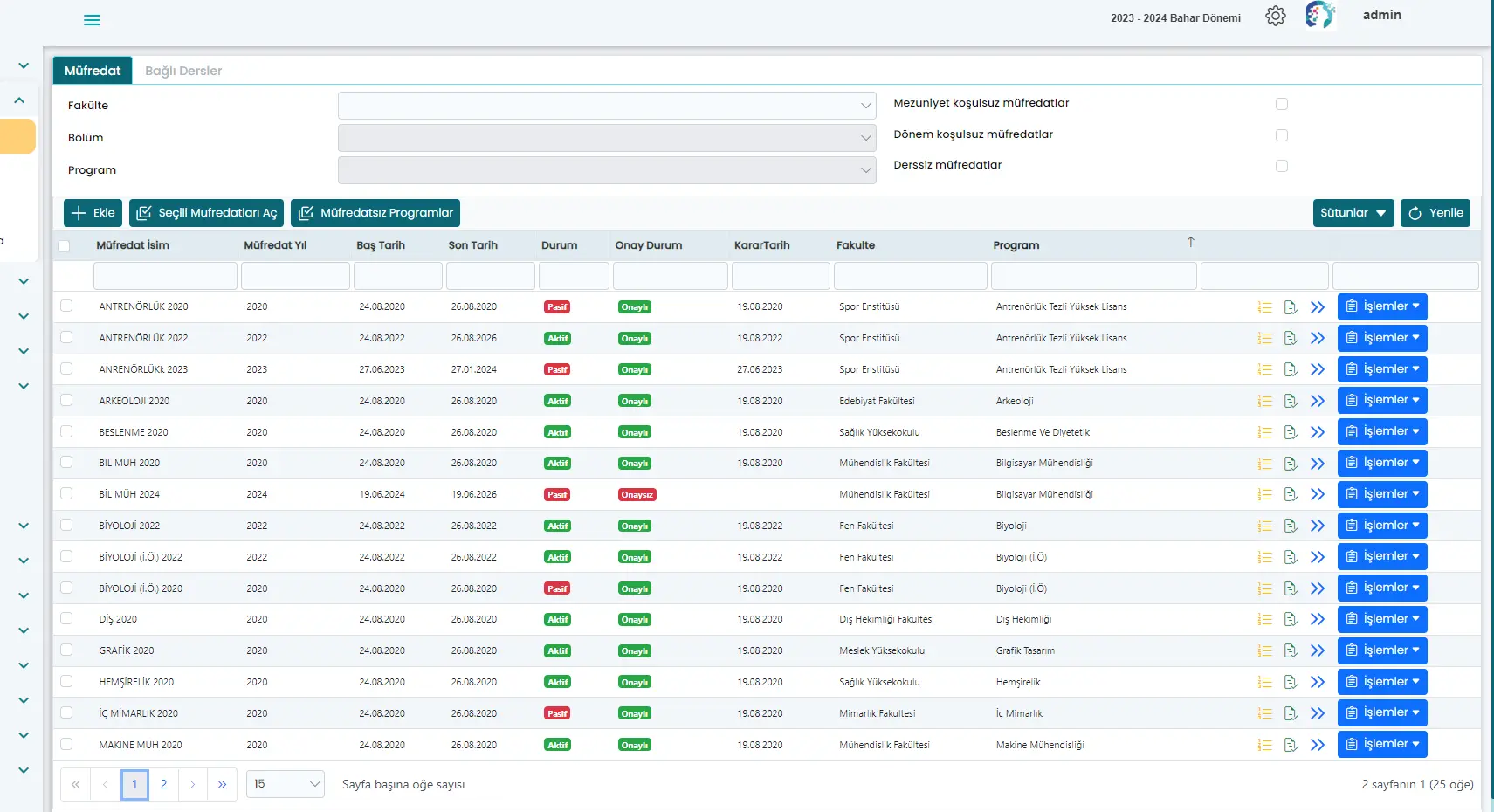Expand İşlemler menu for GRAFİK 2020
The width and height of the screenshot is (1494, 812).
1381,650
